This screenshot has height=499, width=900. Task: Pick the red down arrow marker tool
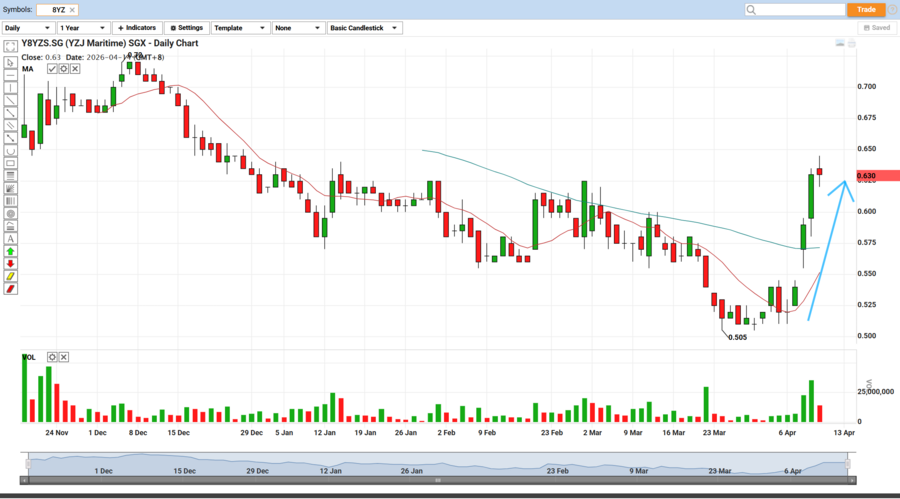tap(10, 264)
